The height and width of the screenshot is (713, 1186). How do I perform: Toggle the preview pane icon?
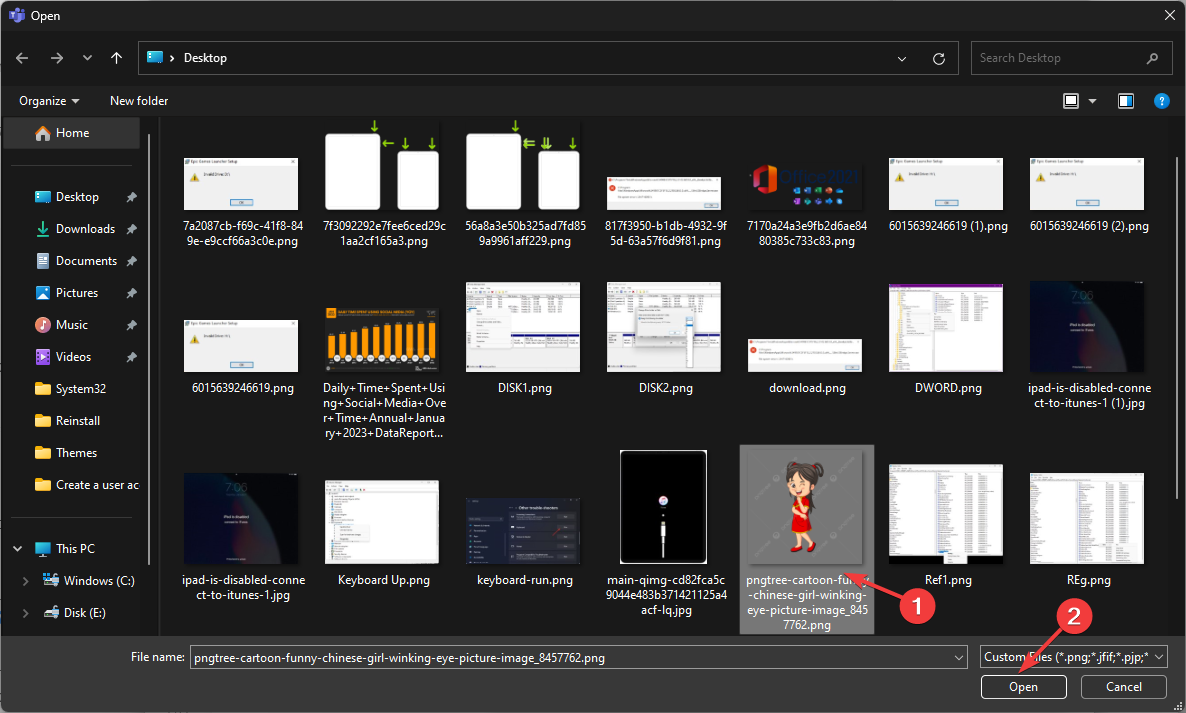click(x=1126, y=101)
